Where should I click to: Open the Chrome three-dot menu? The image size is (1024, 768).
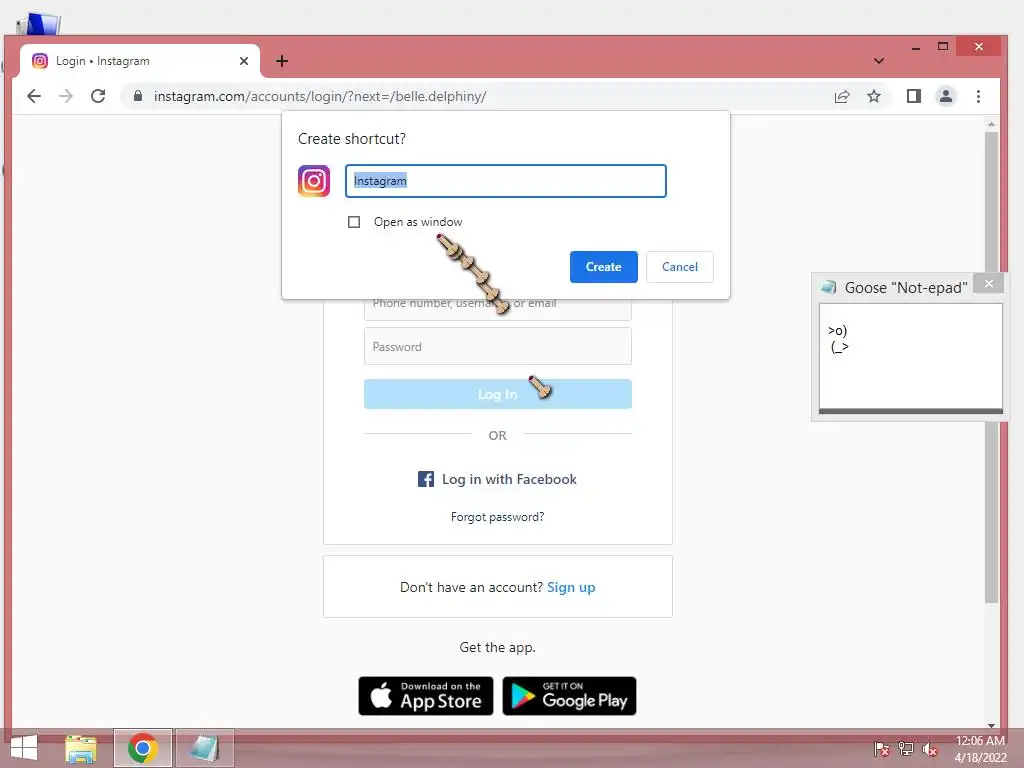tap(978, 97)
